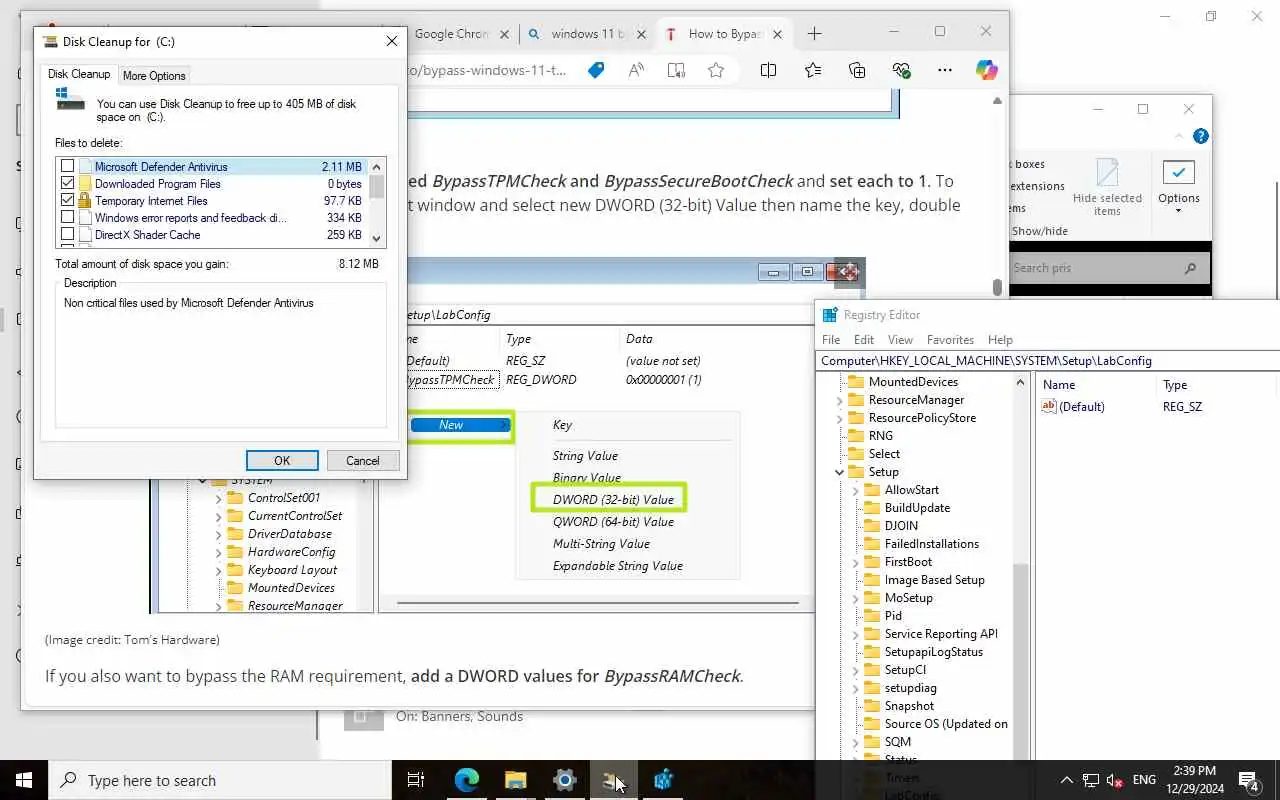Viewport: 1280px width, 800px height.
Task: Check the DirectX Shader Cache checkbox
Action: point(67,235)
